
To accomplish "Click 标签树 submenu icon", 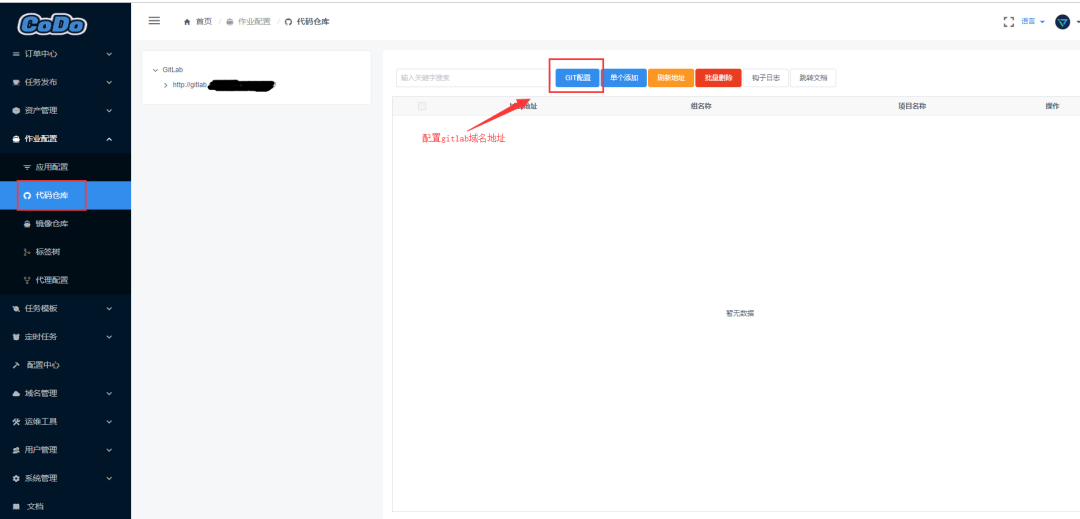I will 27,252.
